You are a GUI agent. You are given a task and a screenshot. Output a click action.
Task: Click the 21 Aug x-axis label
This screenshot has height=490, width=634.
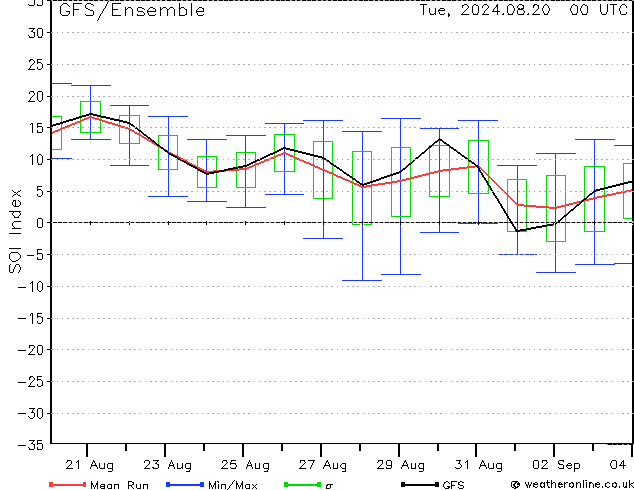pos(89,465)
